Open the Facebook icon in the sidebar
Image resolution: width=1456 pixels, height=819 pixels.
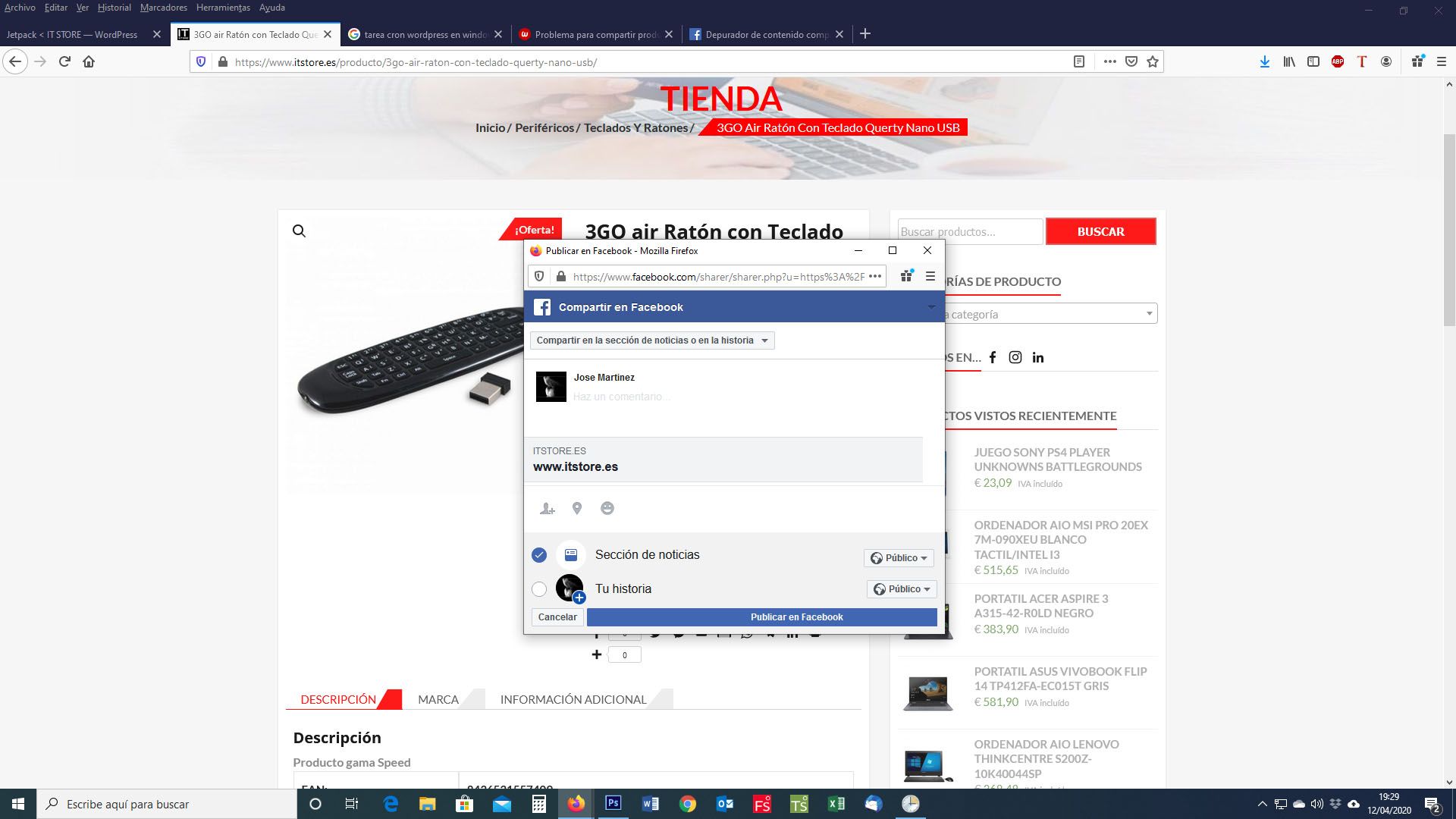tap(992, 357)
